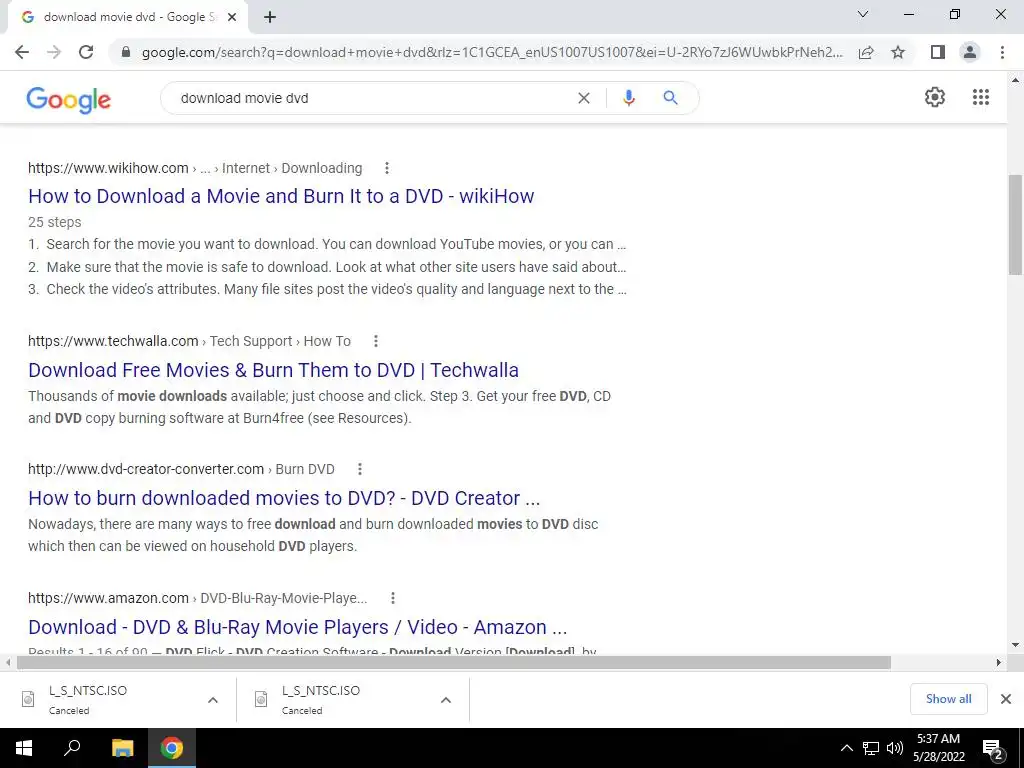Screen dimensions: 1024x768
Task: Click the scroll right arrow
Action: [999, 663]
